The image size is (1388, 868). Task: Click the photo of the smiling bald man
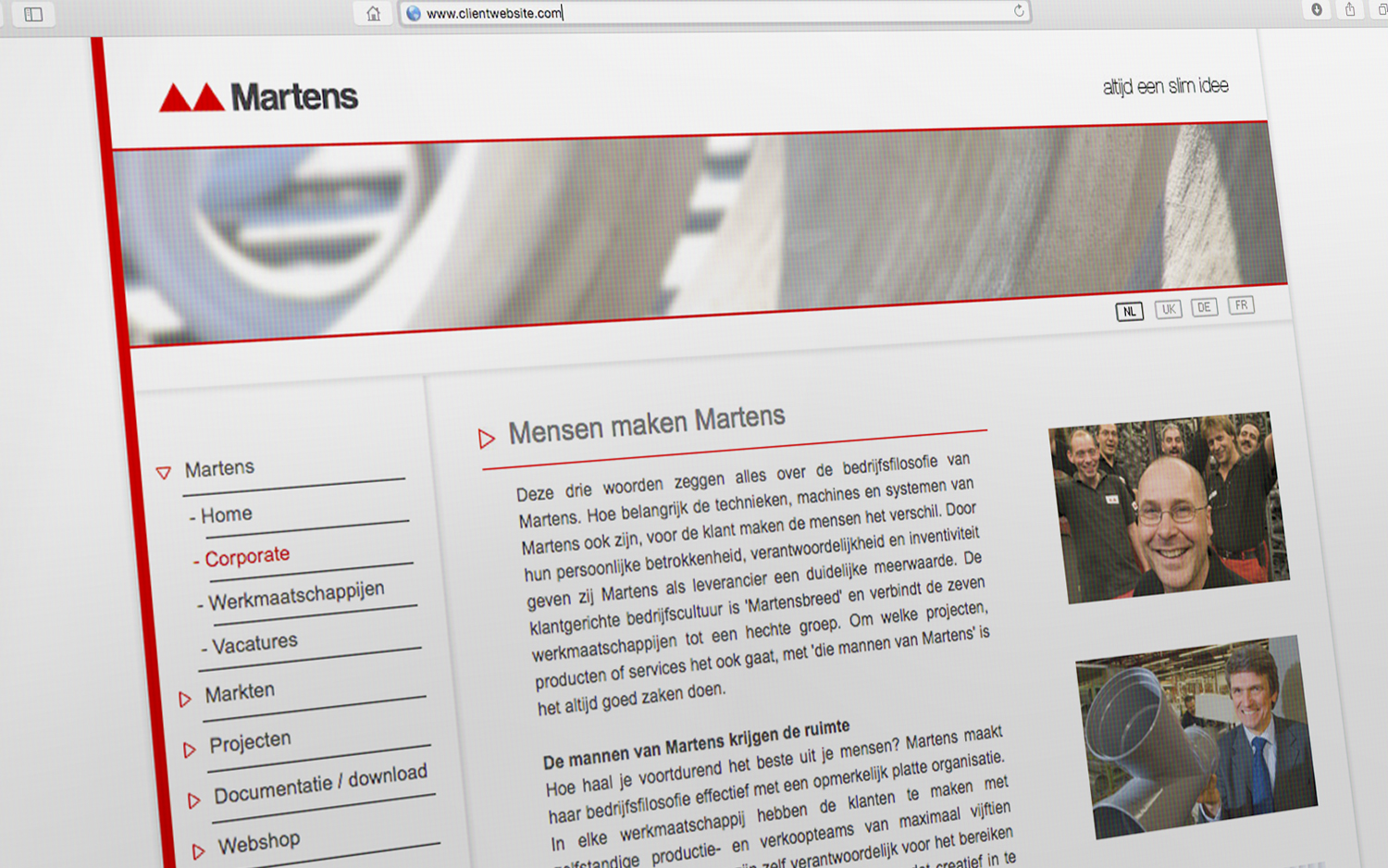tap(1168, 507)
